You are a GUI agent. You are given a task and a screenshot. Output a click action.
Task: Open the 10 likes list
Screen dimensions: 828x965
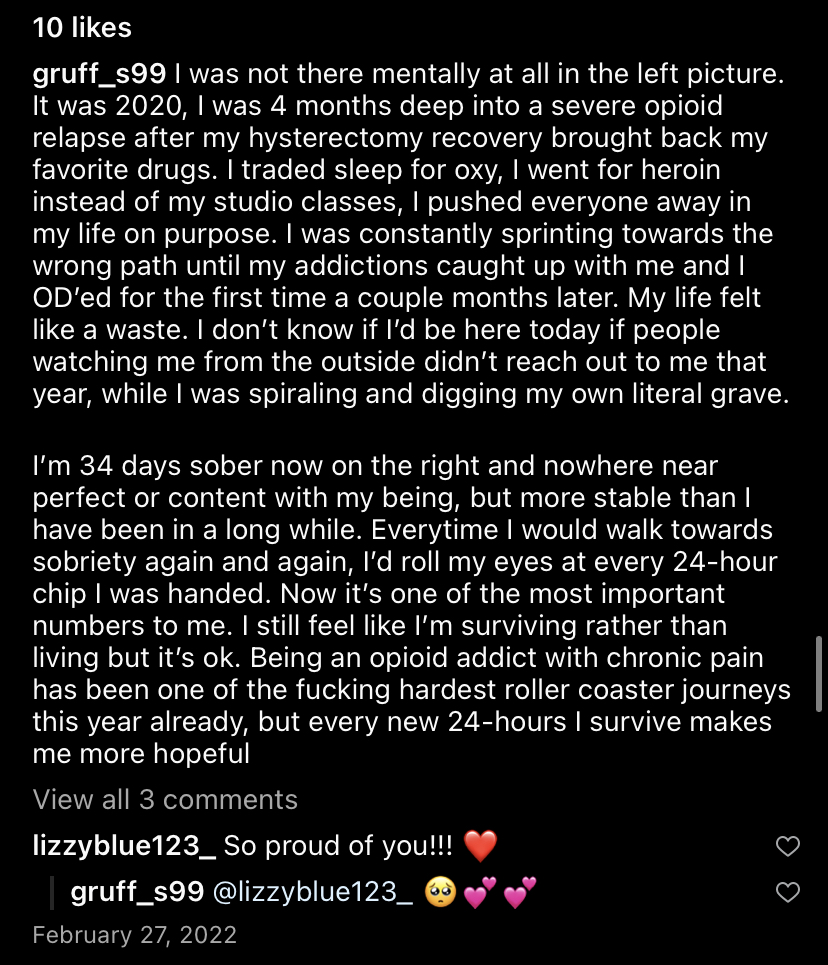(82, 28)
